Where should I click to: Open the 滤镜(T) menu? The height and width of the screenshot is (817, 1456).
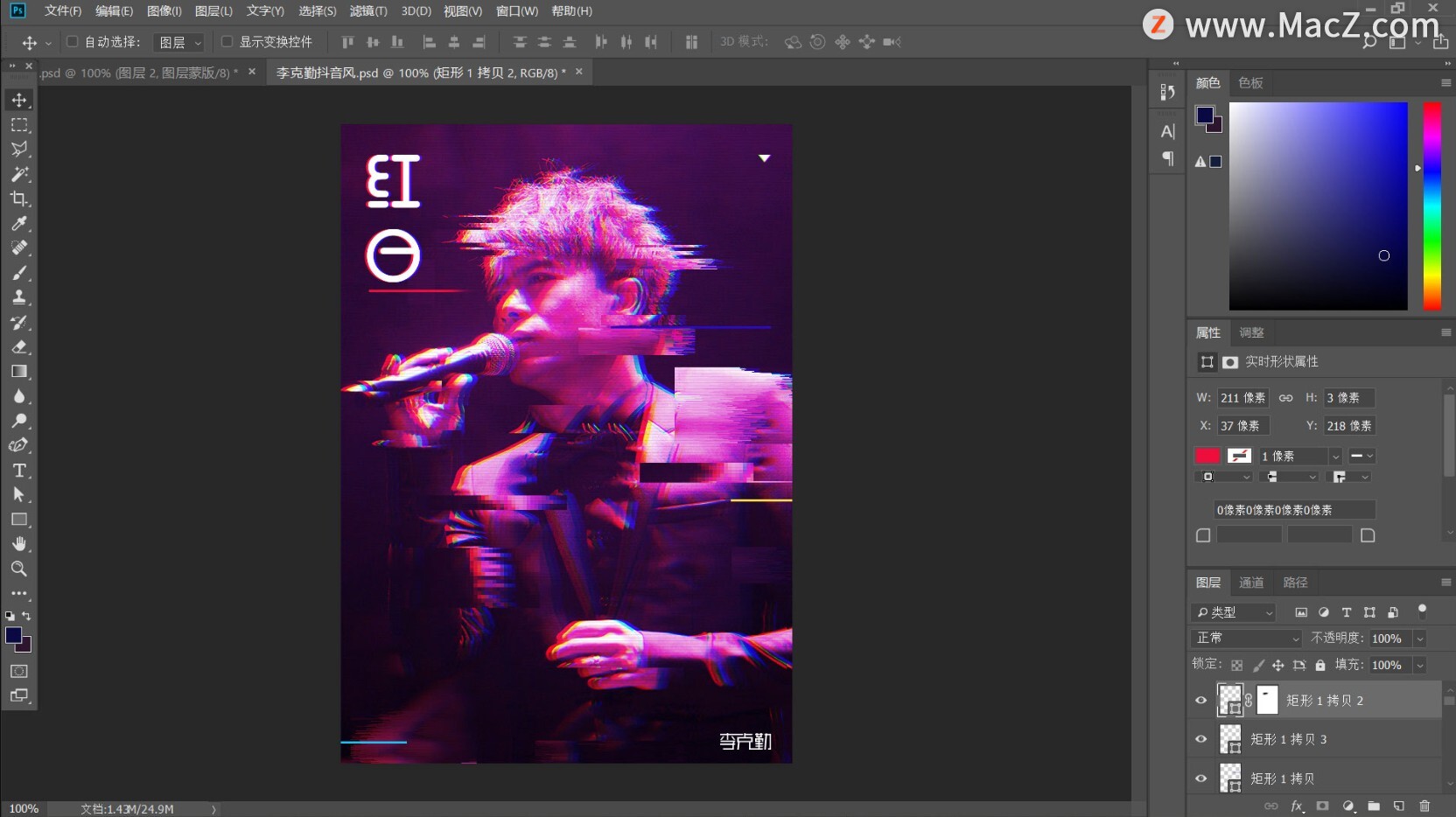click(x=368, y=11)
